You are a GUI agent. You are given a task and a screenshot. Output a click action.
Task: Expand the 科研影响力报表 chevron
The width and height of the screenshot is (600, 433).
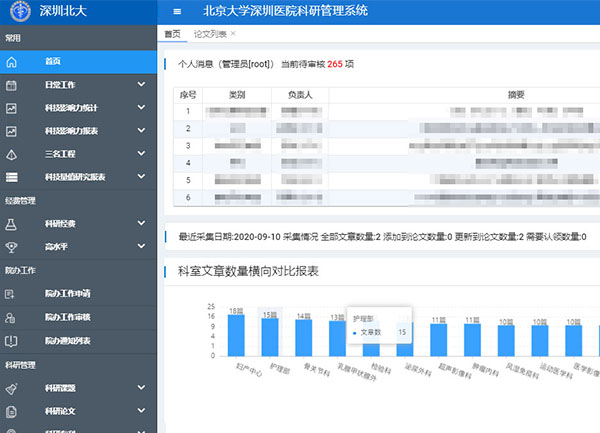(141, 131)
